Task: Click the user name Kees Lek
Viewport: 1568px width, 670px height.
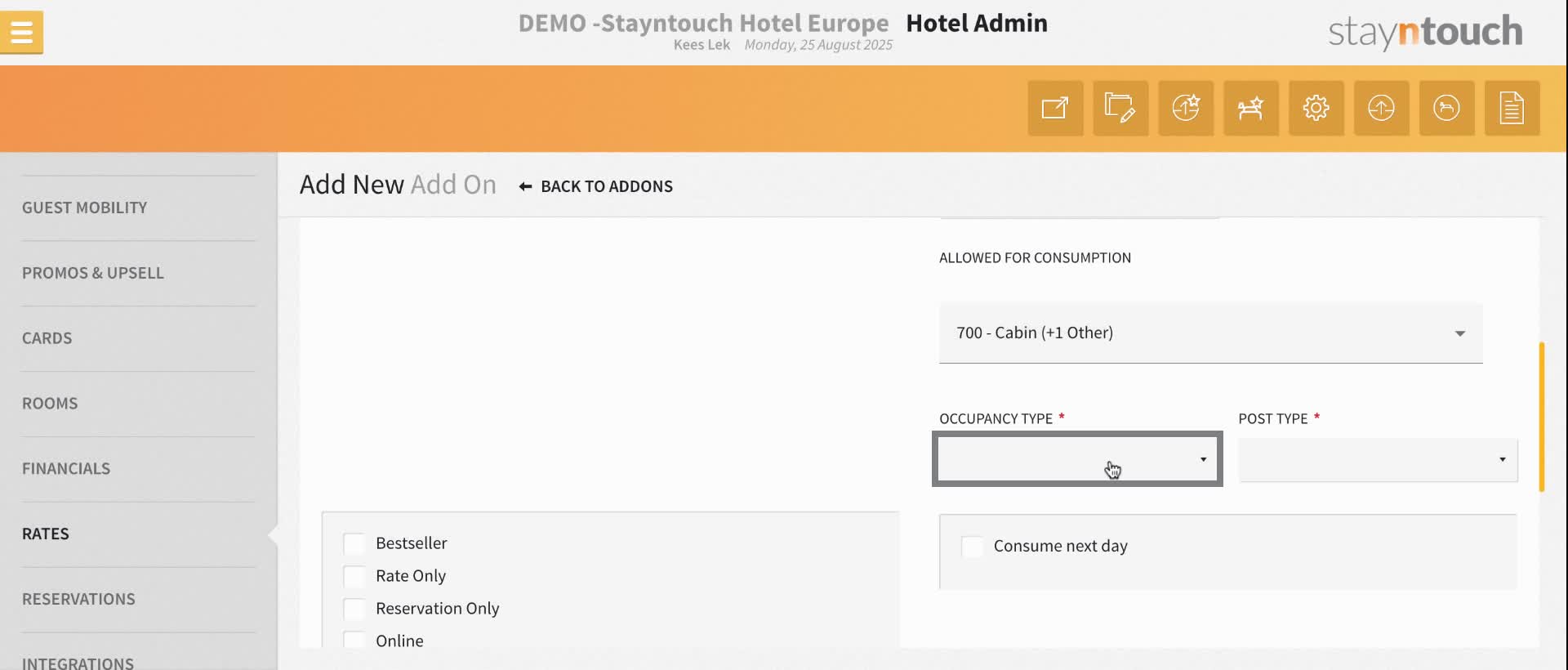Action: (x=702, y=45)
